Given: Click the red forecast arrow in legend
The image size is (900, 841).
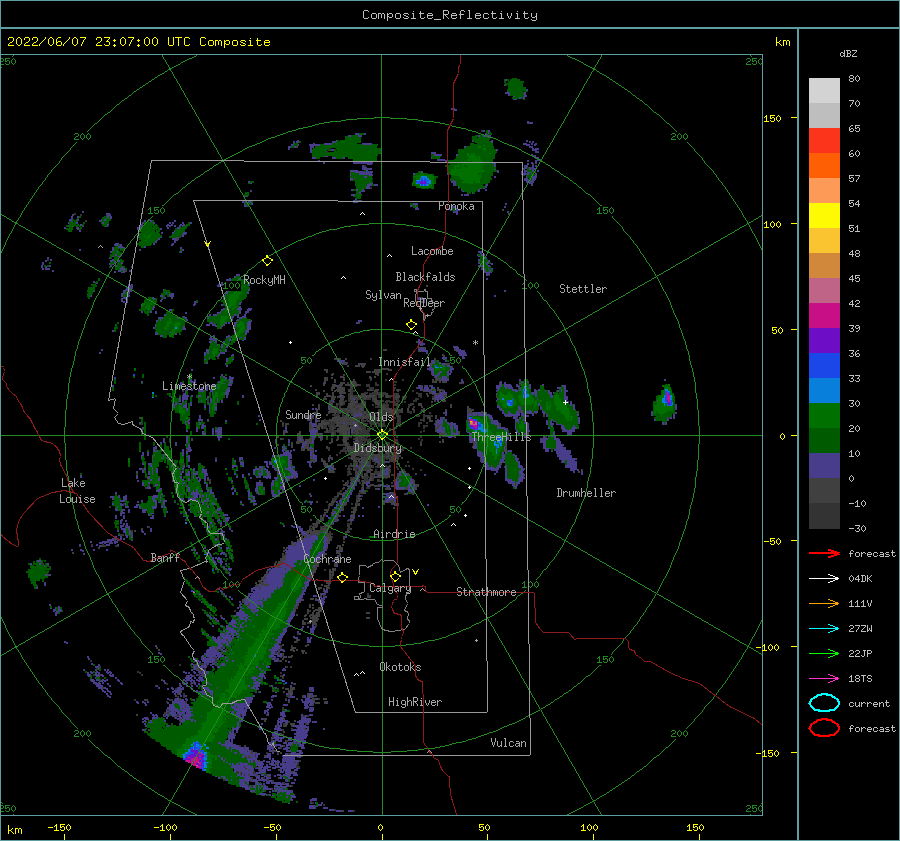Looking at the screenshot, I should pos(824,553).
